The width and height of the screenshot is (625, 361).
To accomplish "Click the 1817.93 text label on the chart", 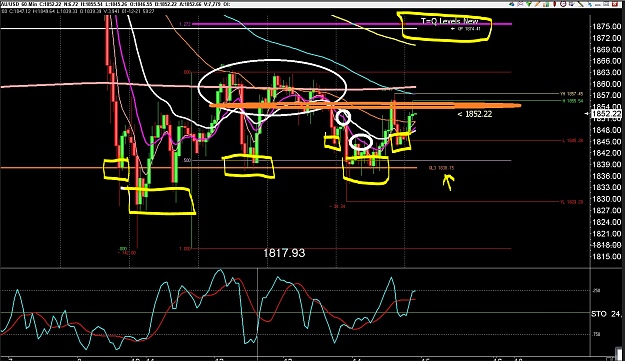I will pyautogui.click(x=284, y=253).
